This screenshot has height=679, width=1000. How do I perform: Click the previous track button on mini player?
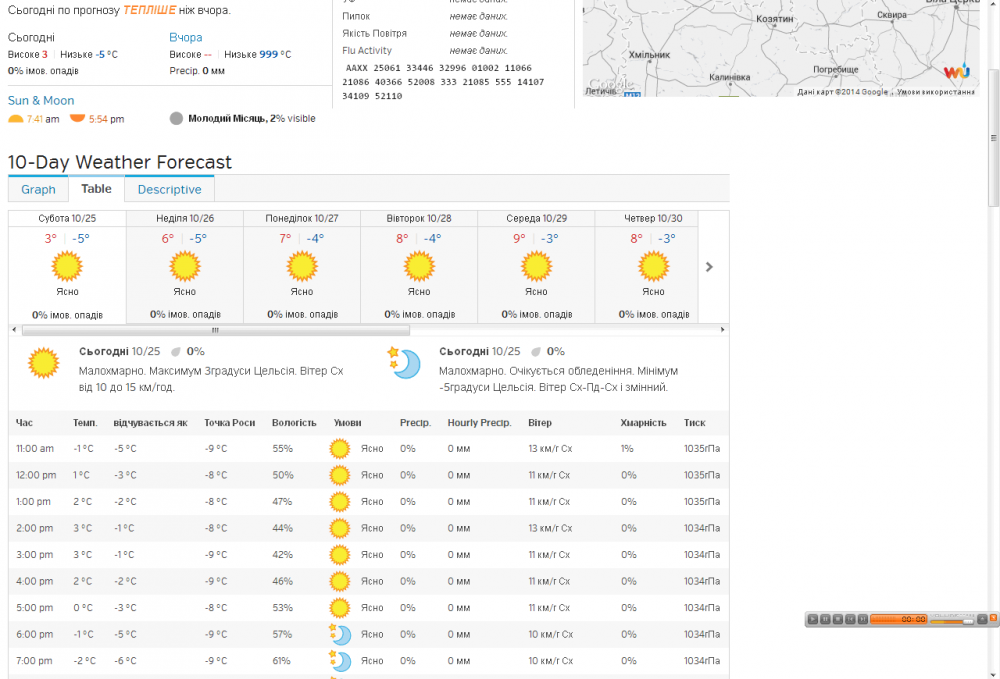[850, 619]
